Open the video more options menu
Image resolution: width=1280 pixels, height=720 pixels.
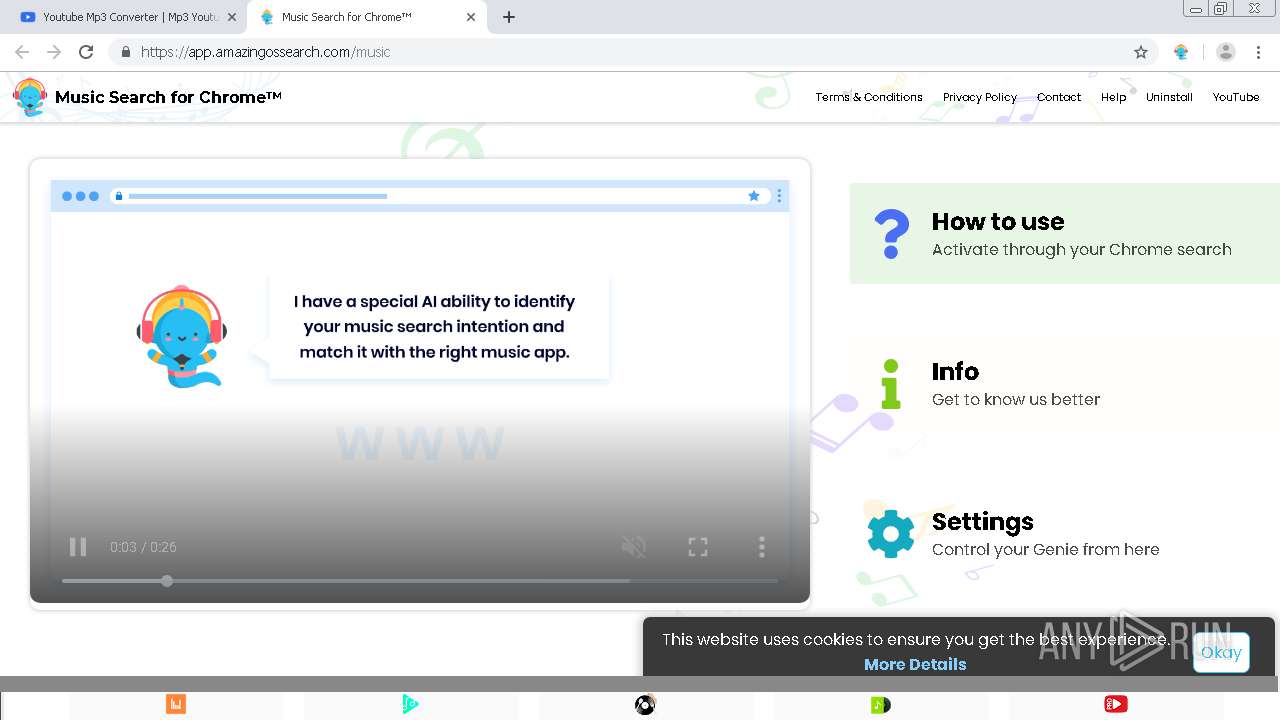(762, 547)
